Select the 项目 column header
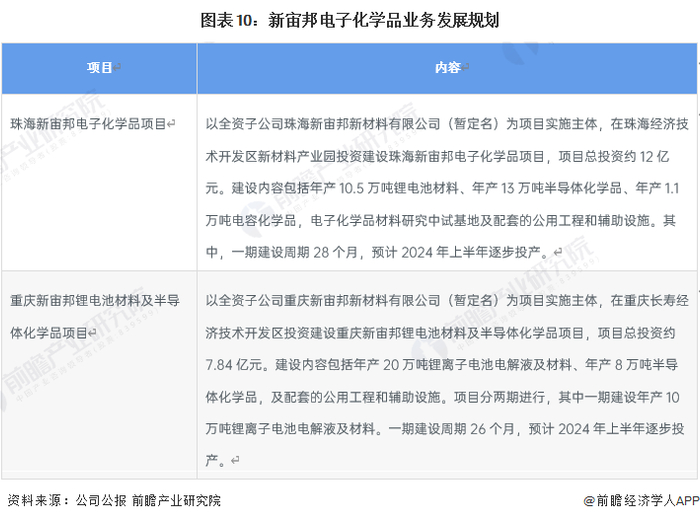 (x=99, y=67)
